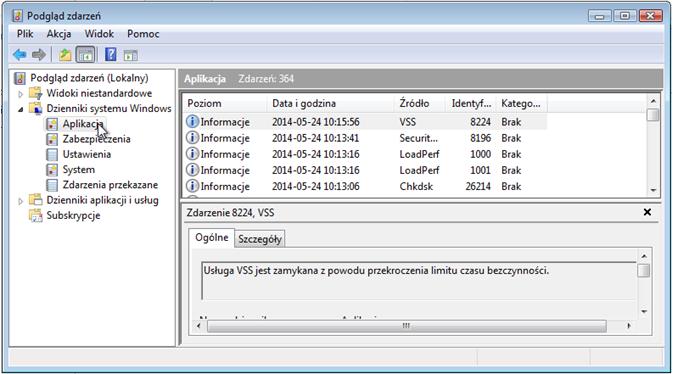Select the Zabezpieczenia log tree item
The image size is (673, 374).
coord(96,139)
